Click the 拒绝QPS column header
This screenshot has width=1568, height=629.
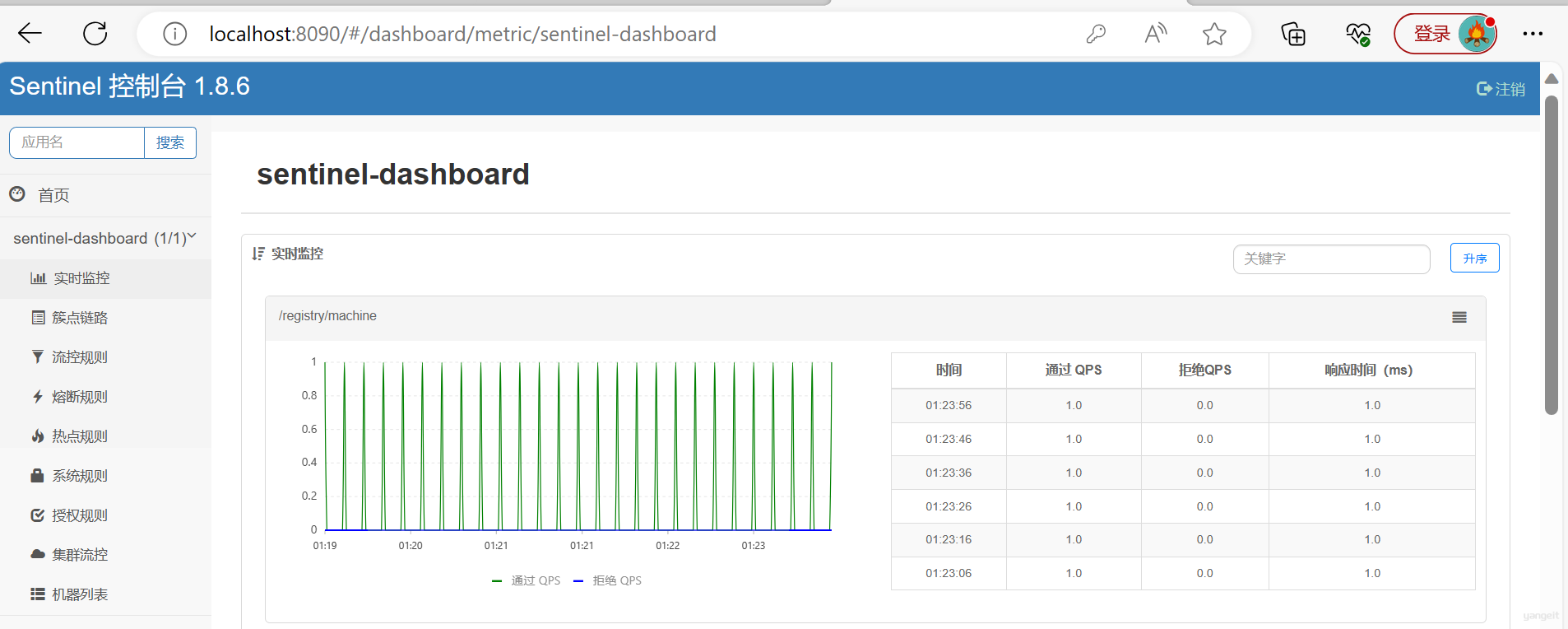(1205, 370)
